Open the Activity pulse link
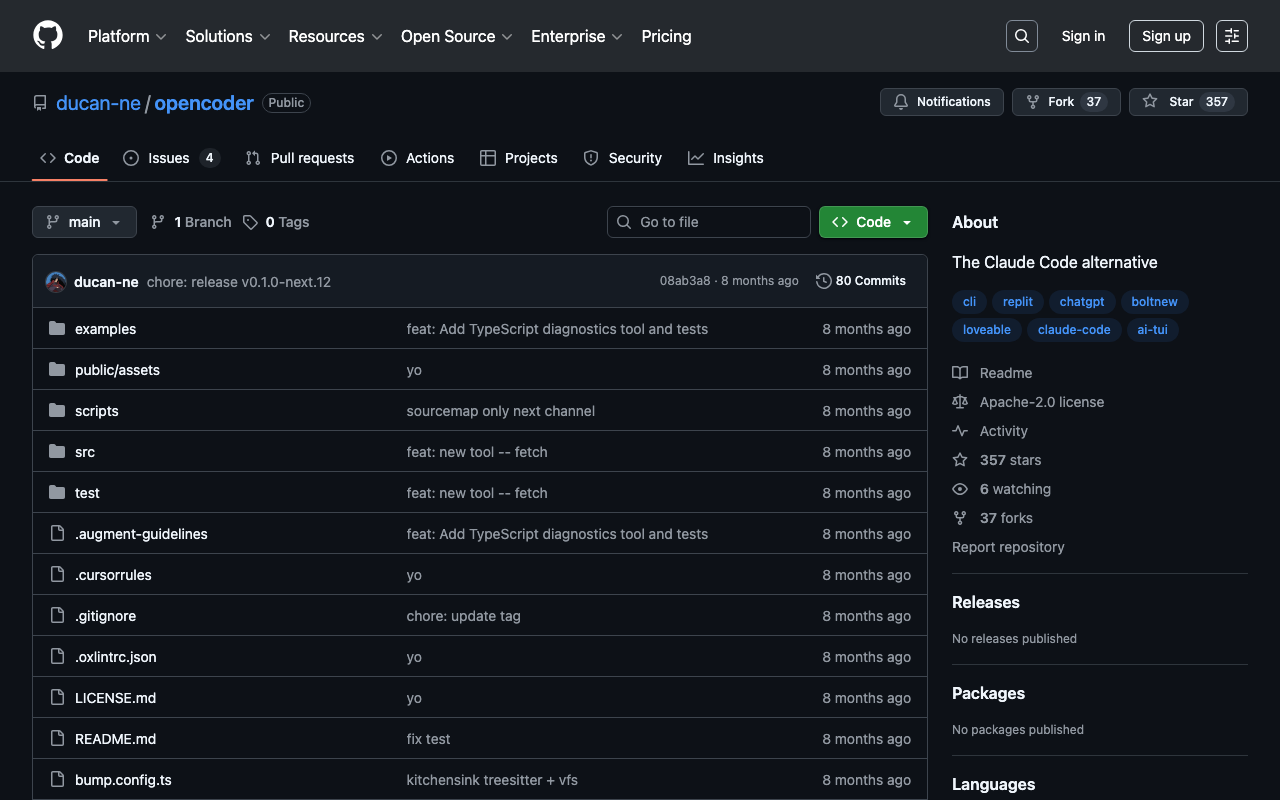 (x=1003, y=431)
